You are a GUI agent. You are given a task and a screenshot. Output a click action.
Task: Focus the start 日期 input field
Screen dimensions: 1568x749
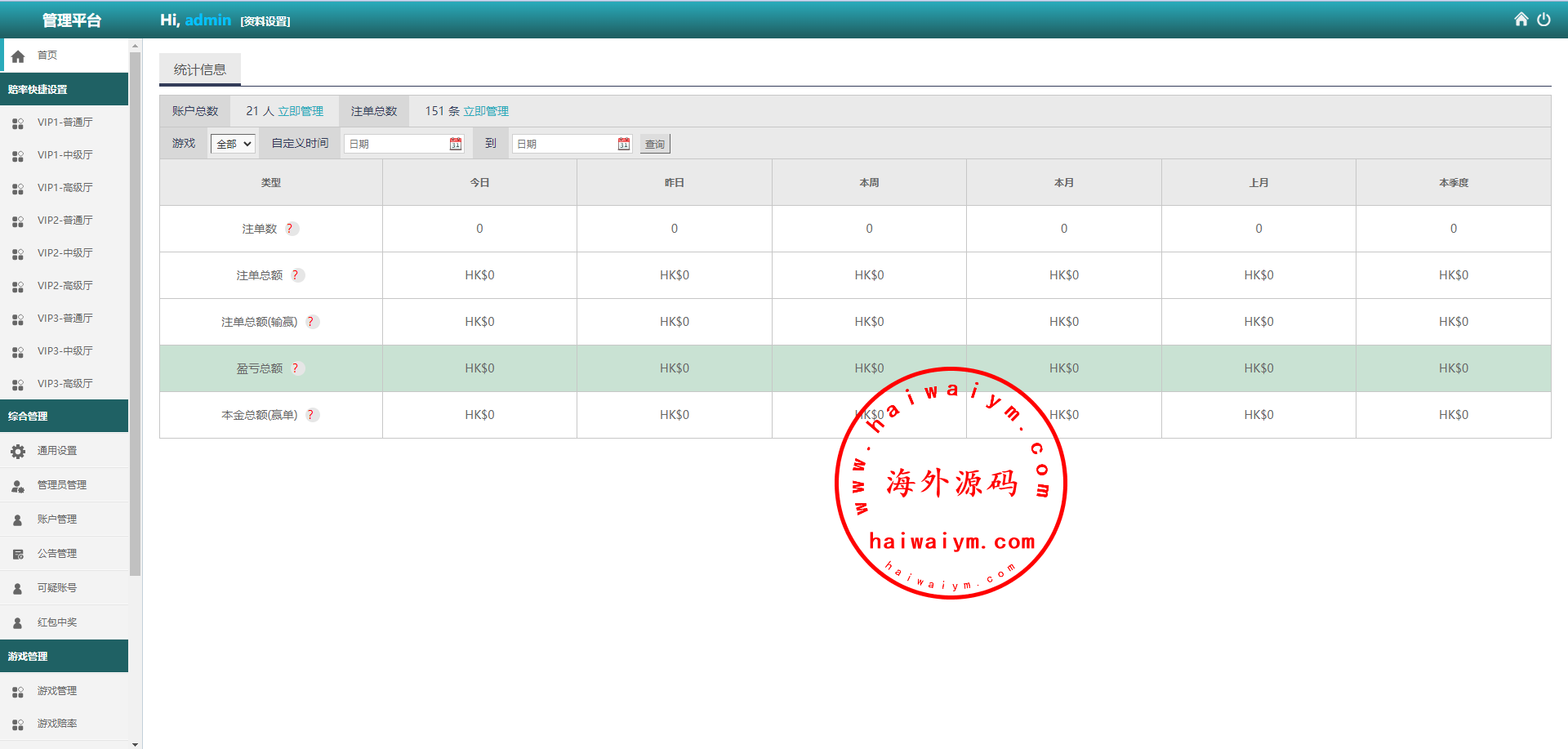[396, 144]
